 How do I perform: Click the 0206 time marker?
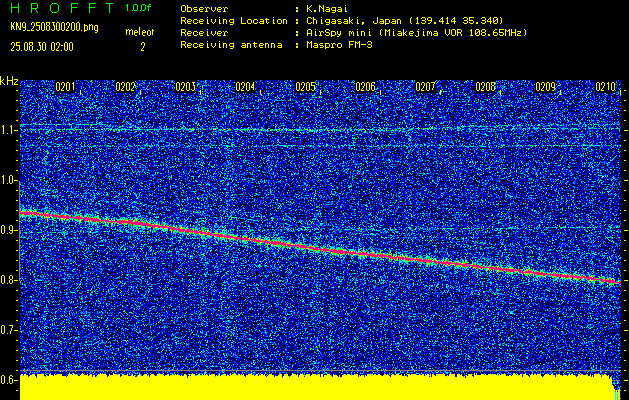tap(365, 87)
